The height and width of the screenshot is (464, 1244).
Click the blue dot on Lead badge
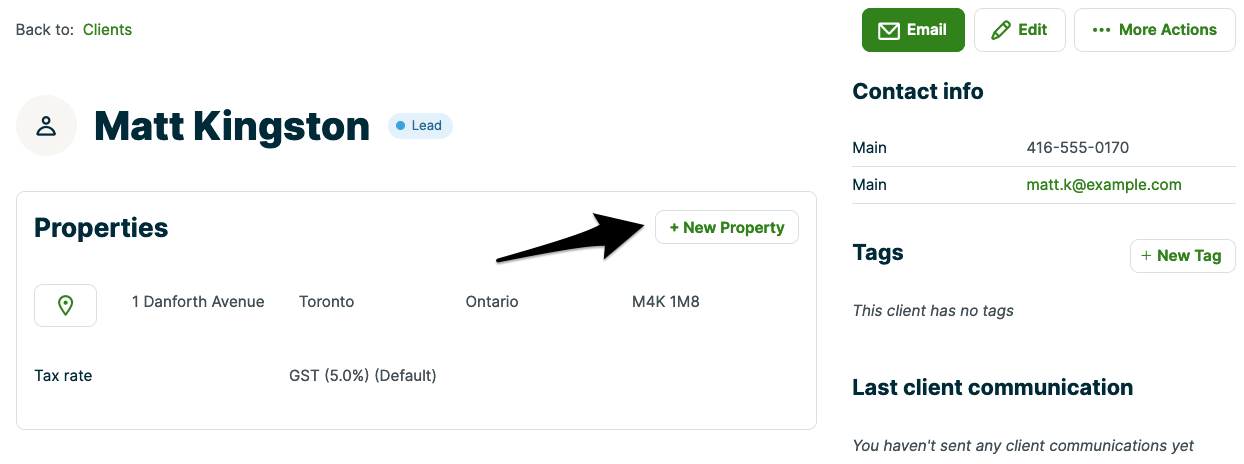click(x=401, y=126)
